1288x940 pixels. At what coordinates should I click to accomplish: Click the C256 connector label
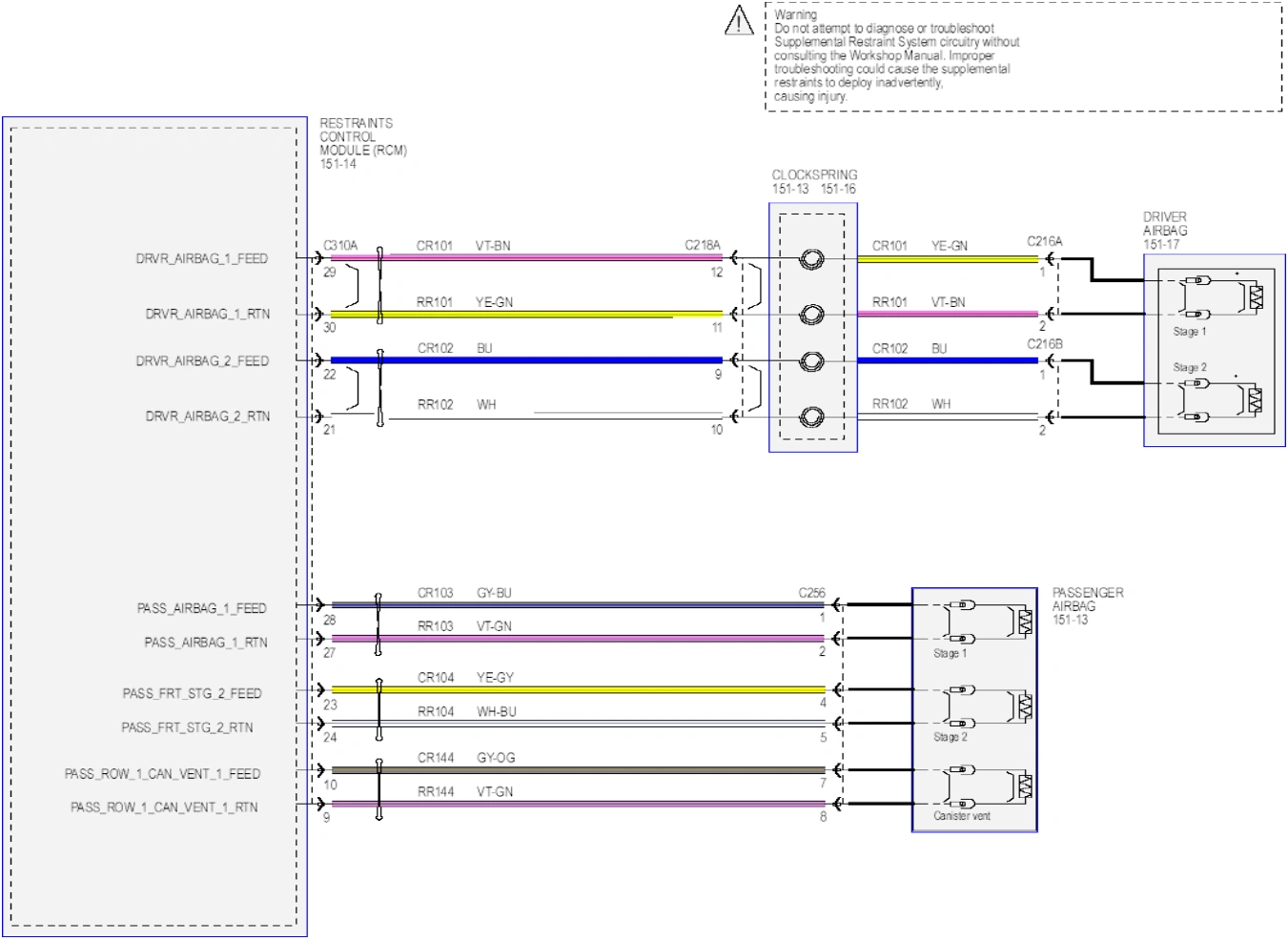811,593
